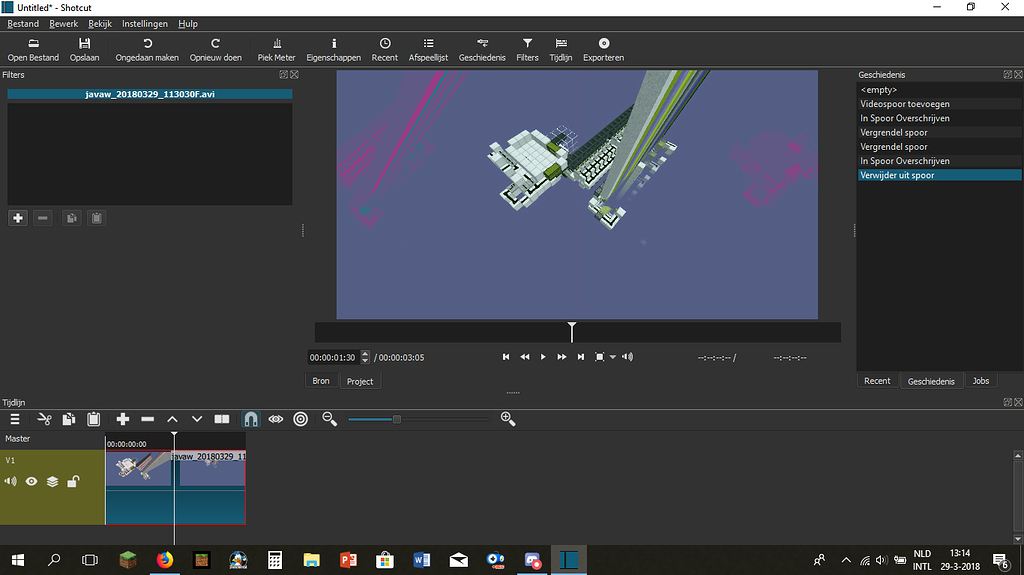Toggle the lock on track V1
Screen dimensions: 1024x575
pos(73,482)
